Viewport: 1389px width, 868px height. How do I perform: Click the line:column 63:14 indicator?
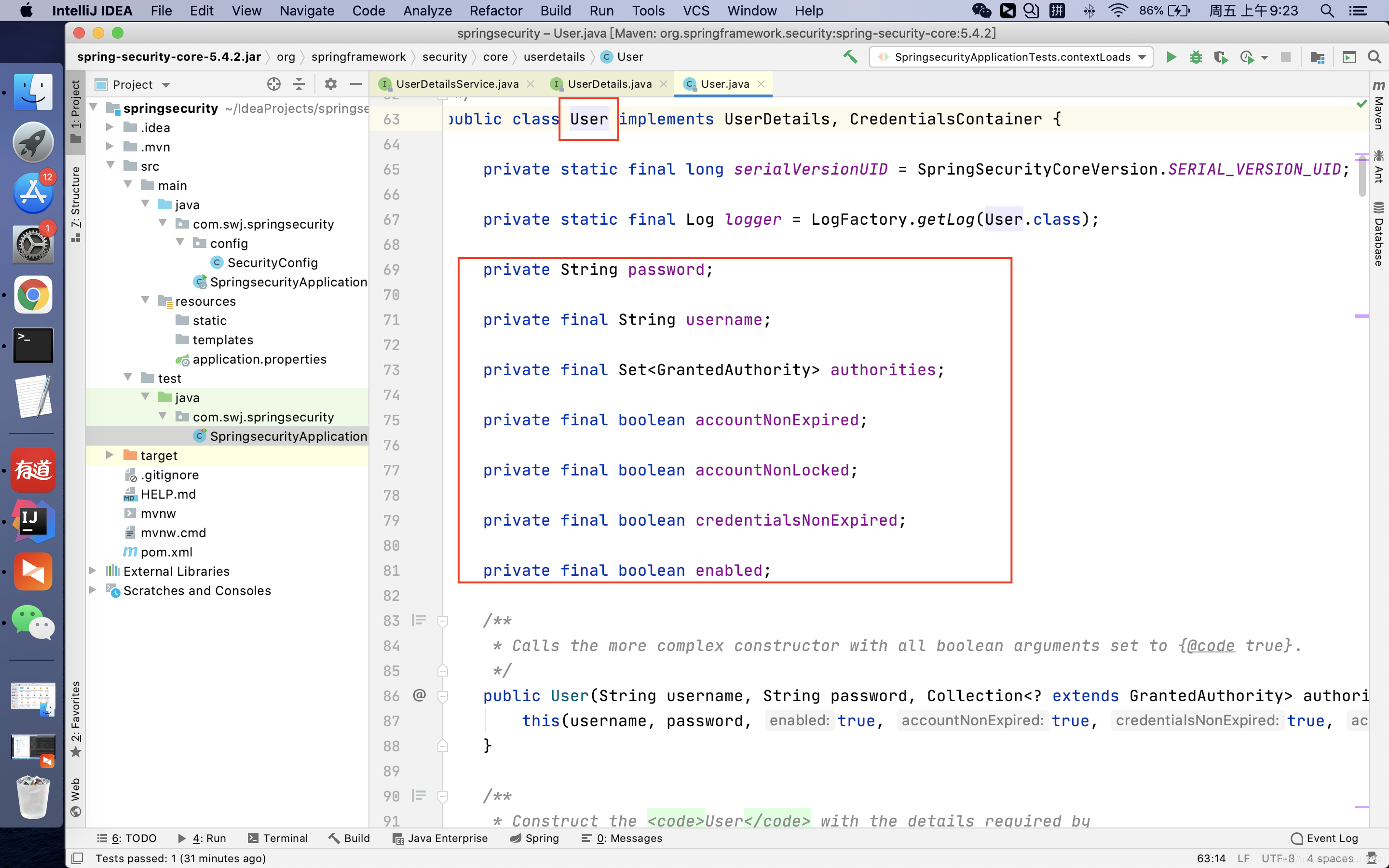pos(1211,858)
